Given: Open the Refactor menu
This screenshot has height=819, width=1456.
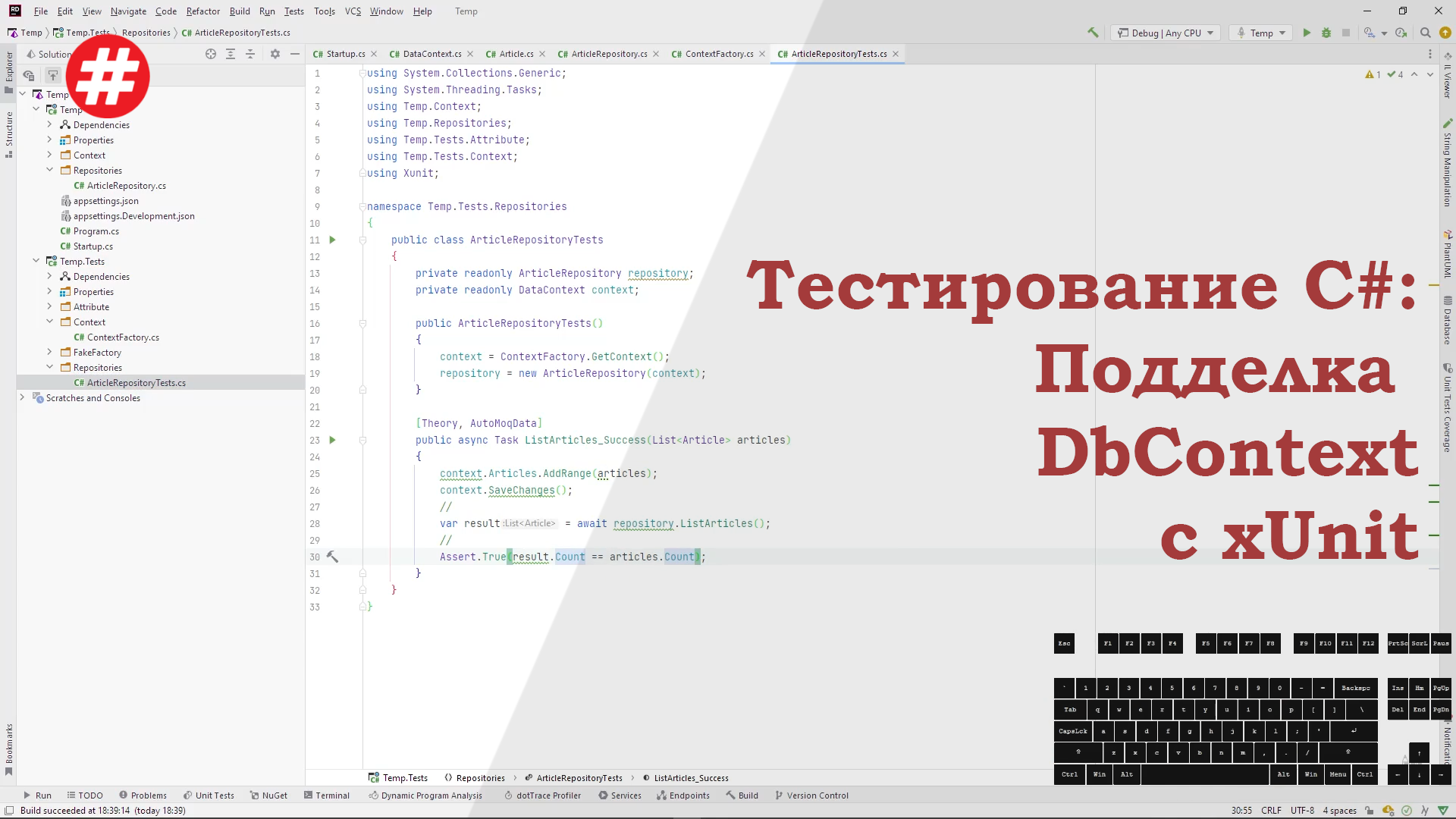Looking at the screenshot, I should (202, 11).
